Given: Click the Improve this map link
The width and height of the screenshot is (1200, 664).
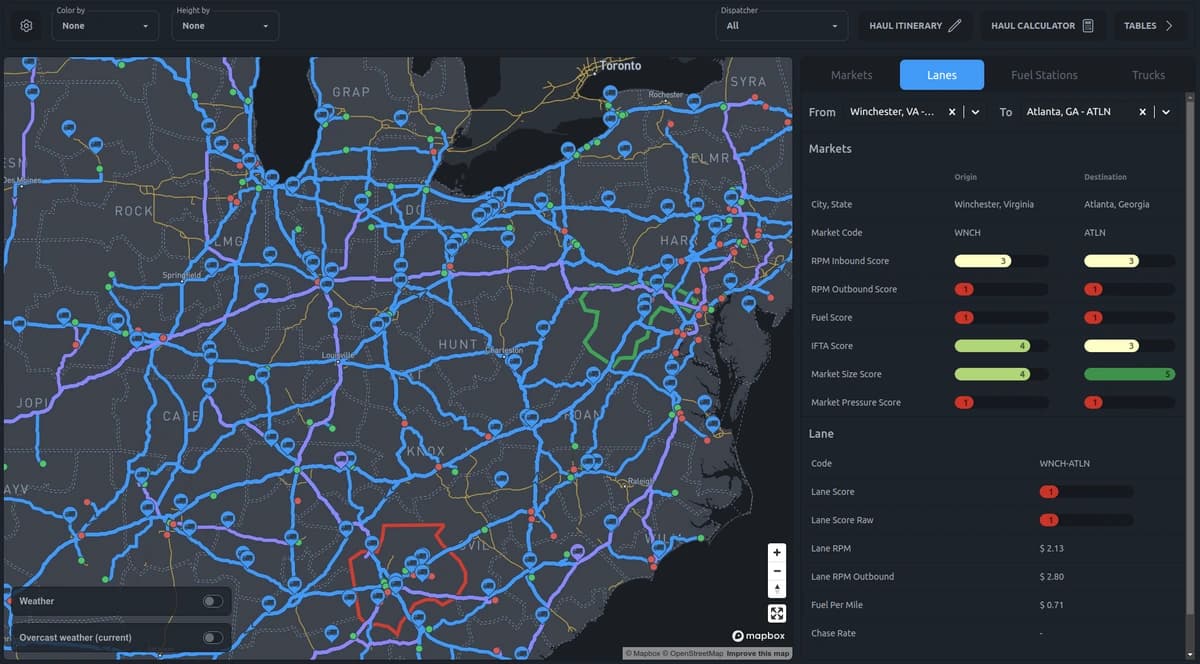Looking at the screenshot, I should 758,654.
